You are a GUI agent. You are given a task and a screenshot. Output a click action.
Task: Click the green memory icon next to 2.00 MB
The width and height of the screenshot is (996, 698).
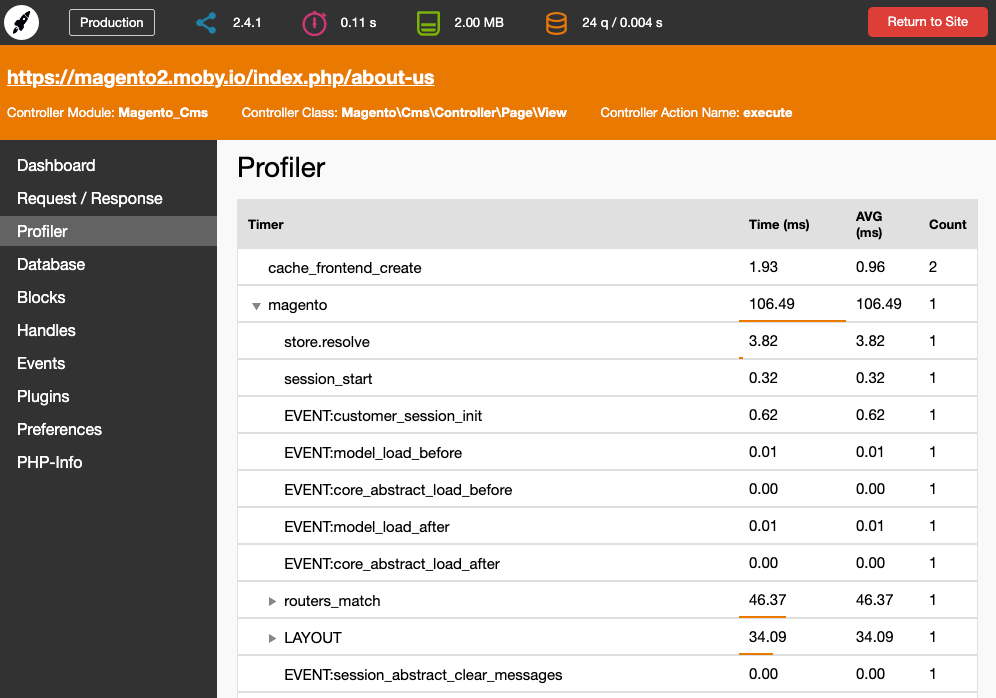click(428, 23)
